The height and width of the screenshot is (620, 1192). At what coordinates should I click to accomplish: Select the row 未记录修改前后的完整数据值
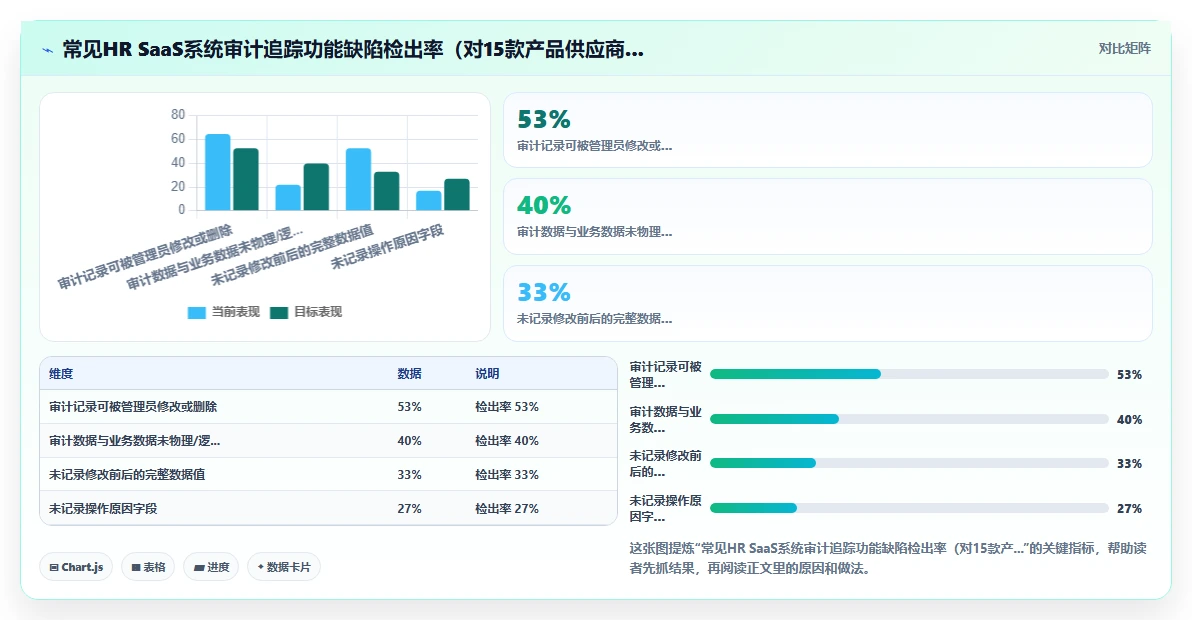click(328, 475)
